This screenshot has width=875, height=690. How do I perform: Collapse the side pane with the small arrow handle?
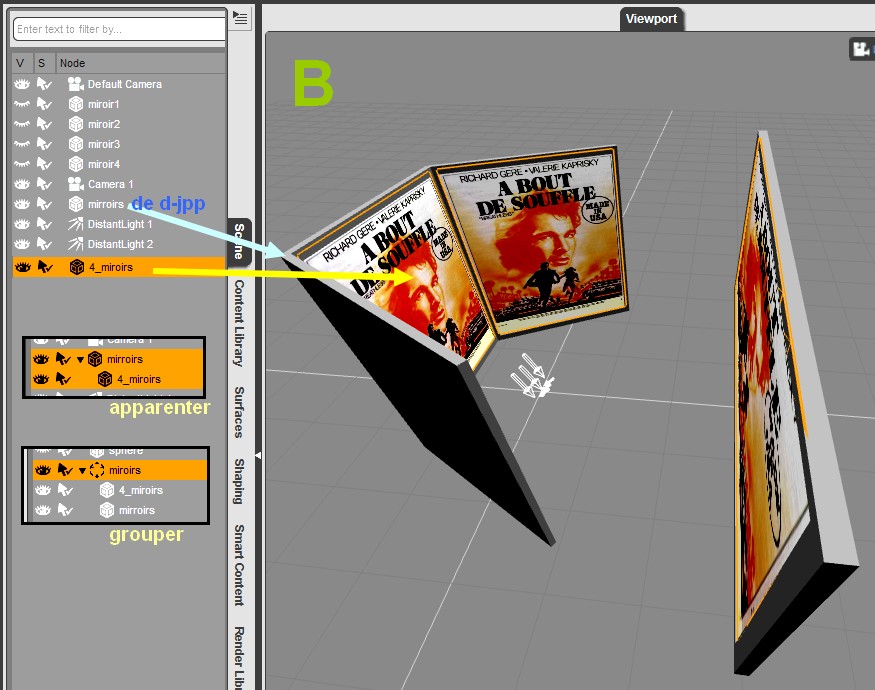pos(258,456)
